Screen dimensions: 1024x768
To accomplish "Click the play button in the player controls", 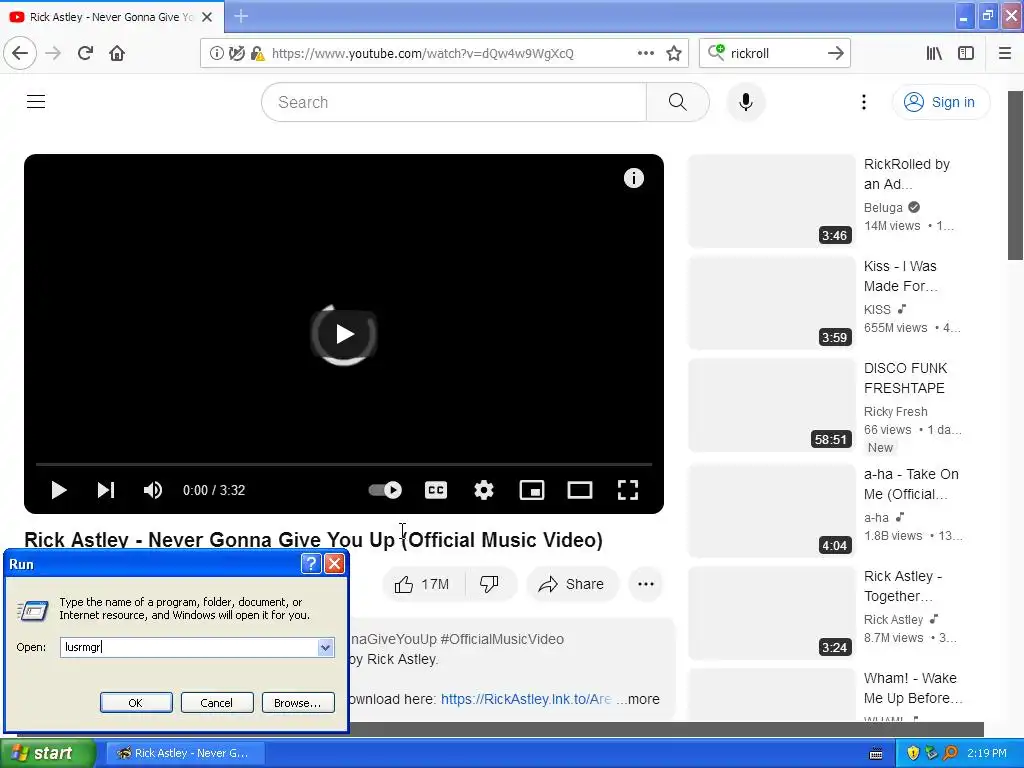I will coord(59,490).
